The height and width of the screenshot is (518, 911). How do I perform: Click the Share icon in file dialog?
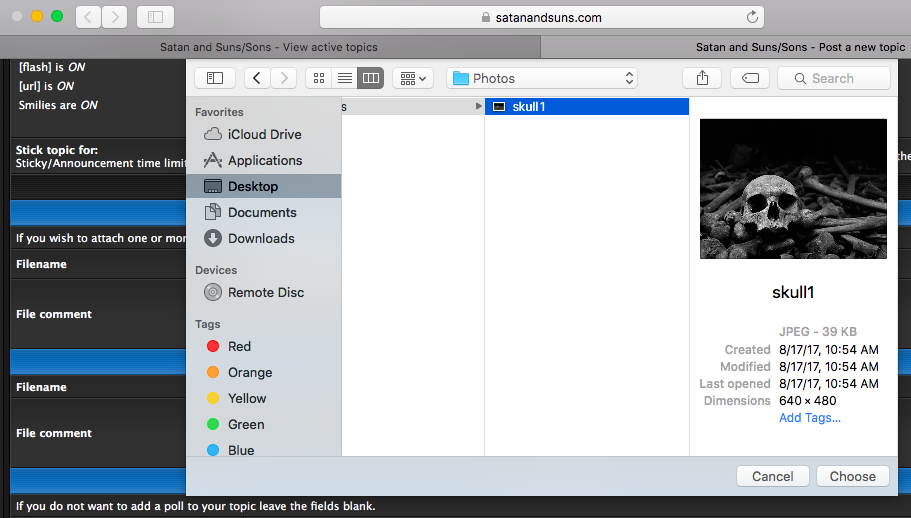coord(701,78)
